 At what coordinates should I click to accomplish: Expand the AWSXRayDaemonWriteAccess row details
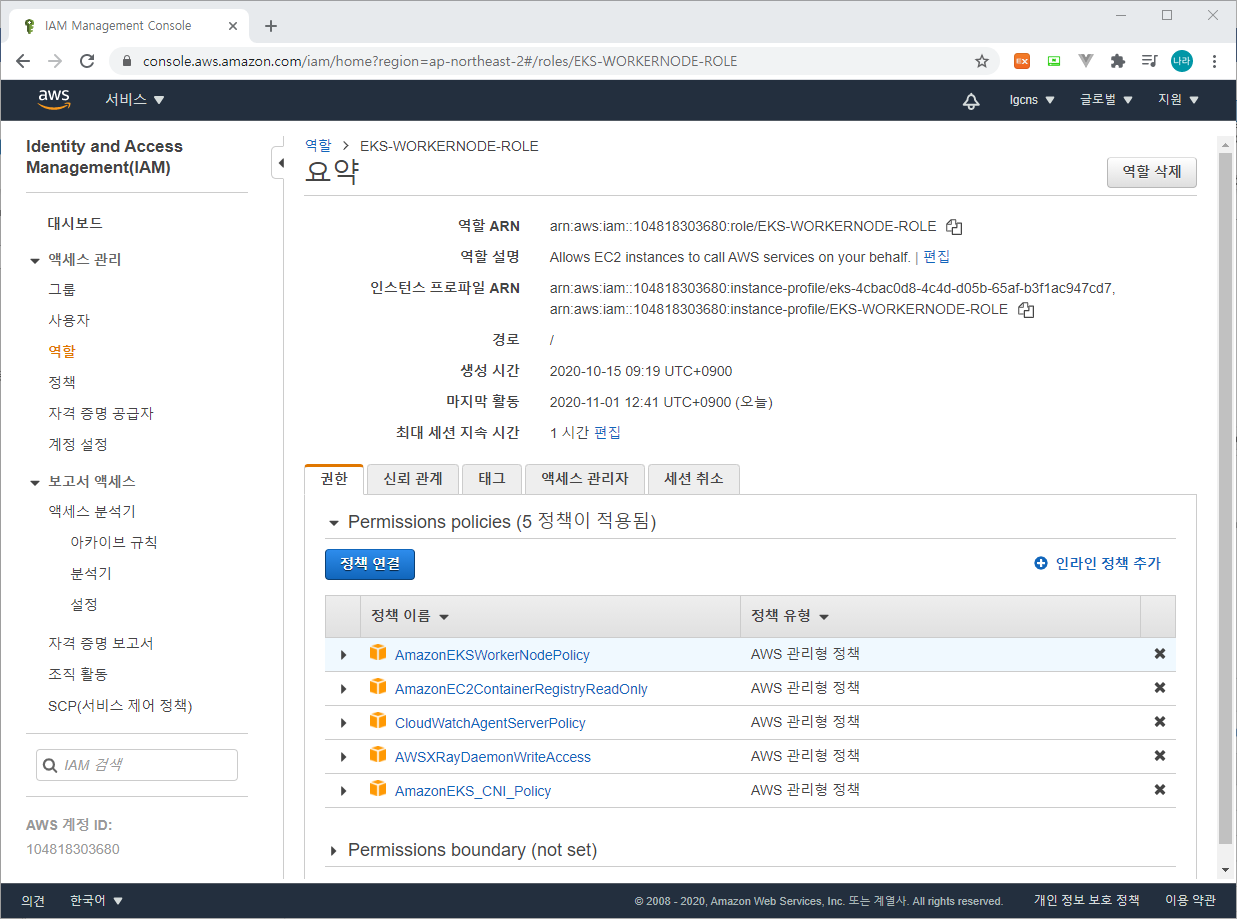click(343, 757)
